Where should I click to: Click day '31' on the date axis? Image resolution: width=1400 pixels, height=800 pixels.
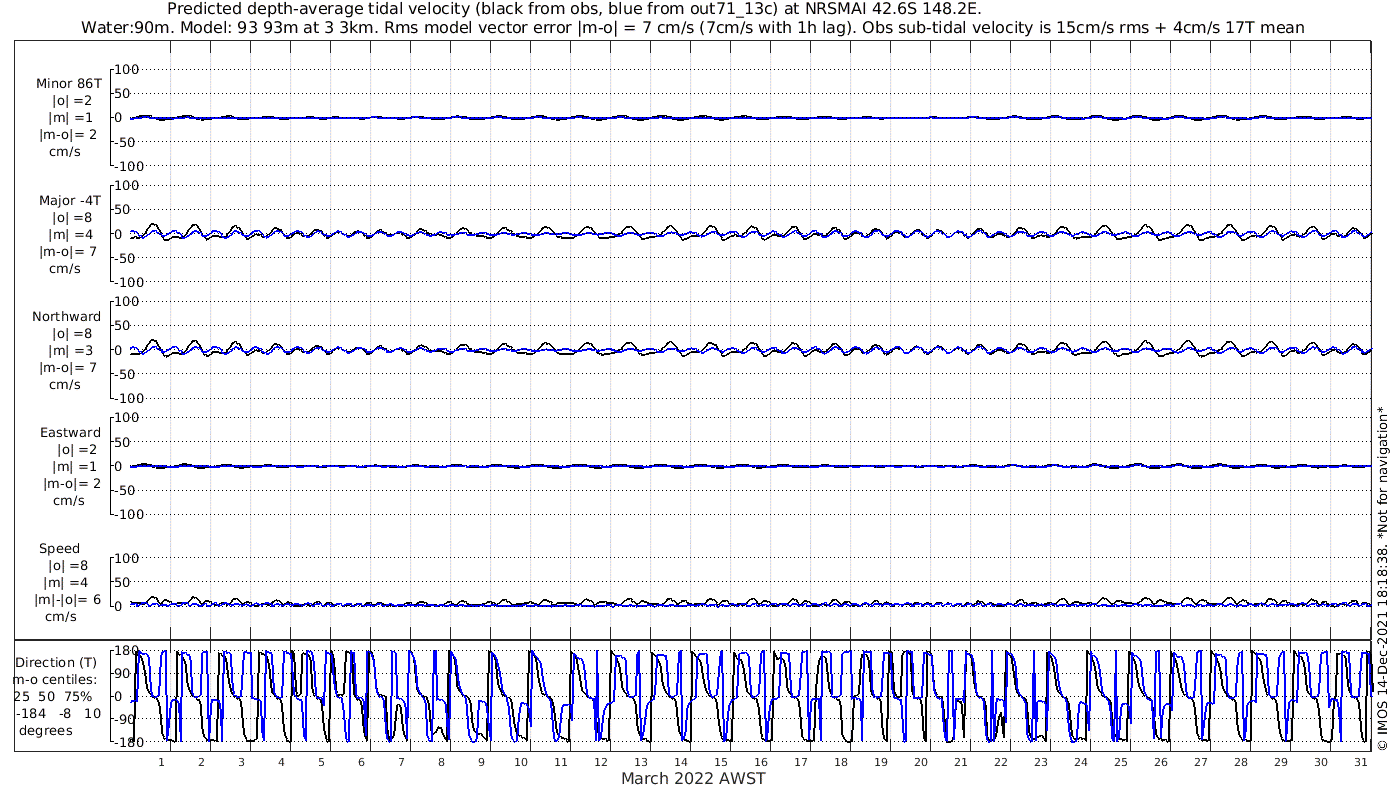(1361, 762)
